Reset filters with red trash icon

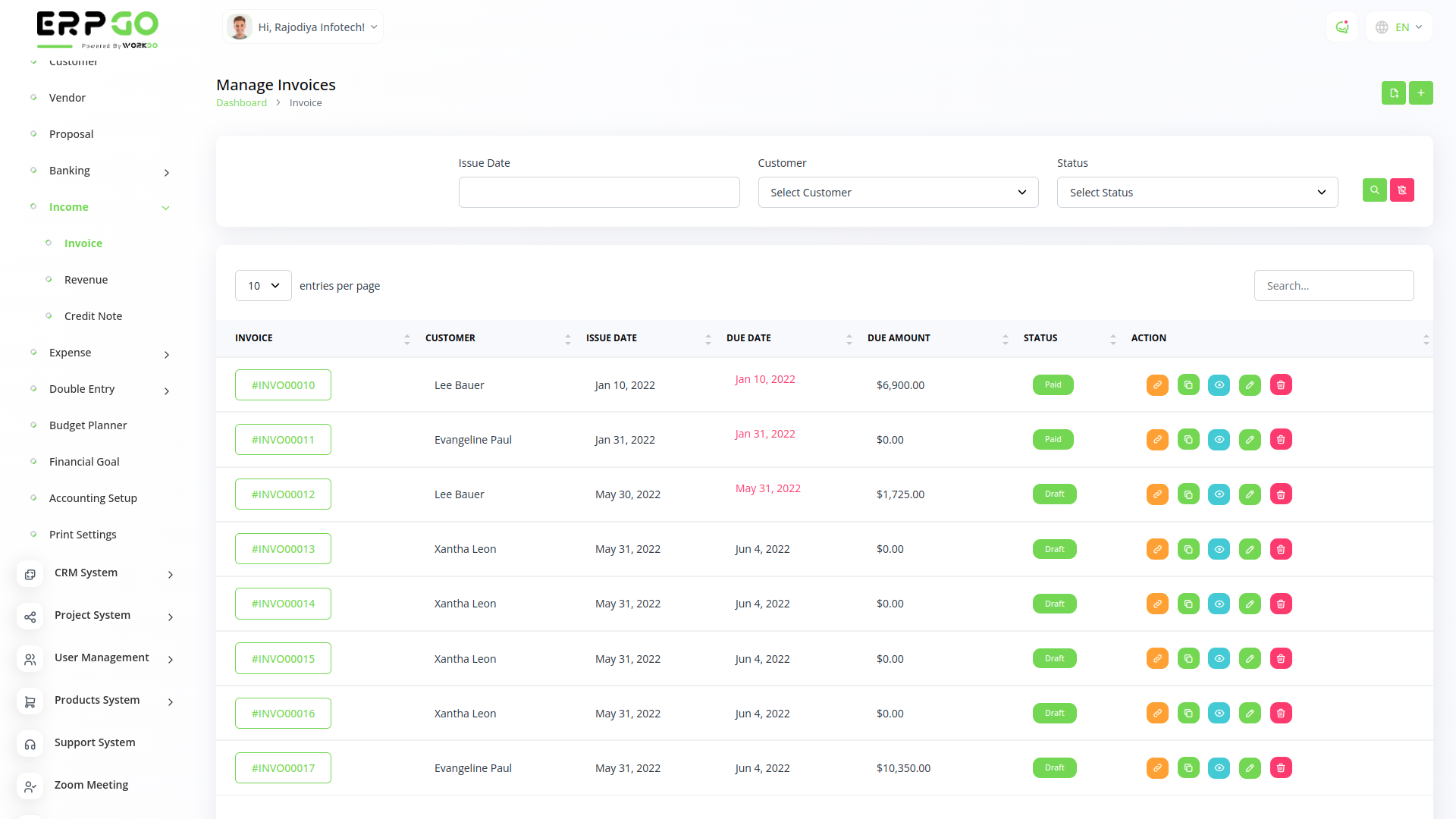click(1402, 190)
